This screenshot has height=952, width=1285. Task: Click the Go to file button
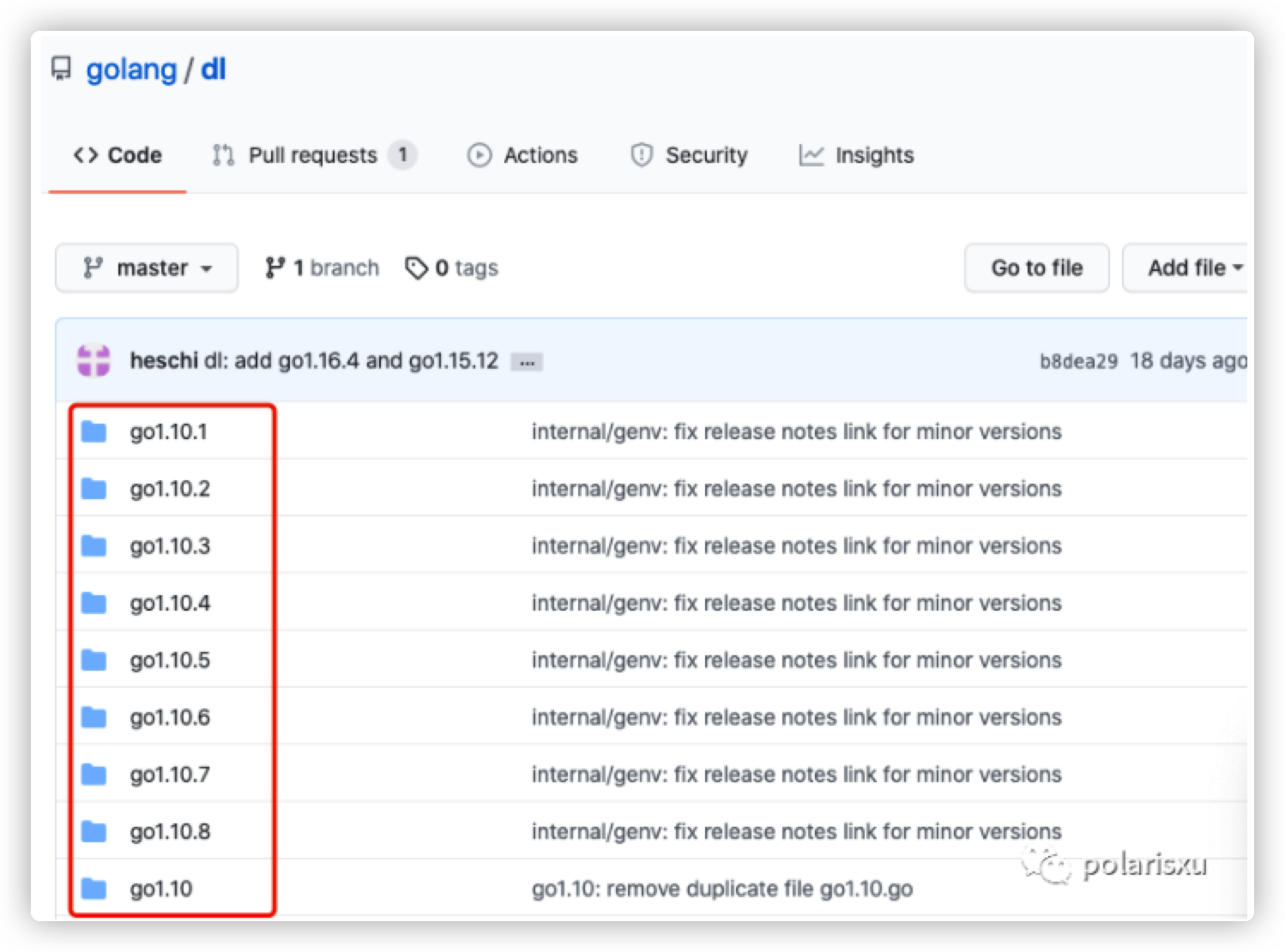1037,268
